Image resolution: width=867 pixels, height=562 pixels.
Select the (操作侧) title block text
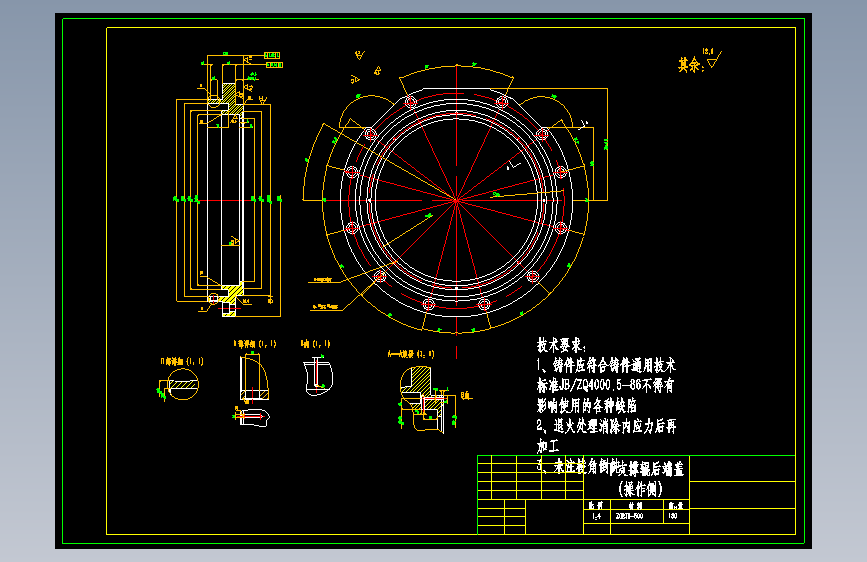point(640,489)
